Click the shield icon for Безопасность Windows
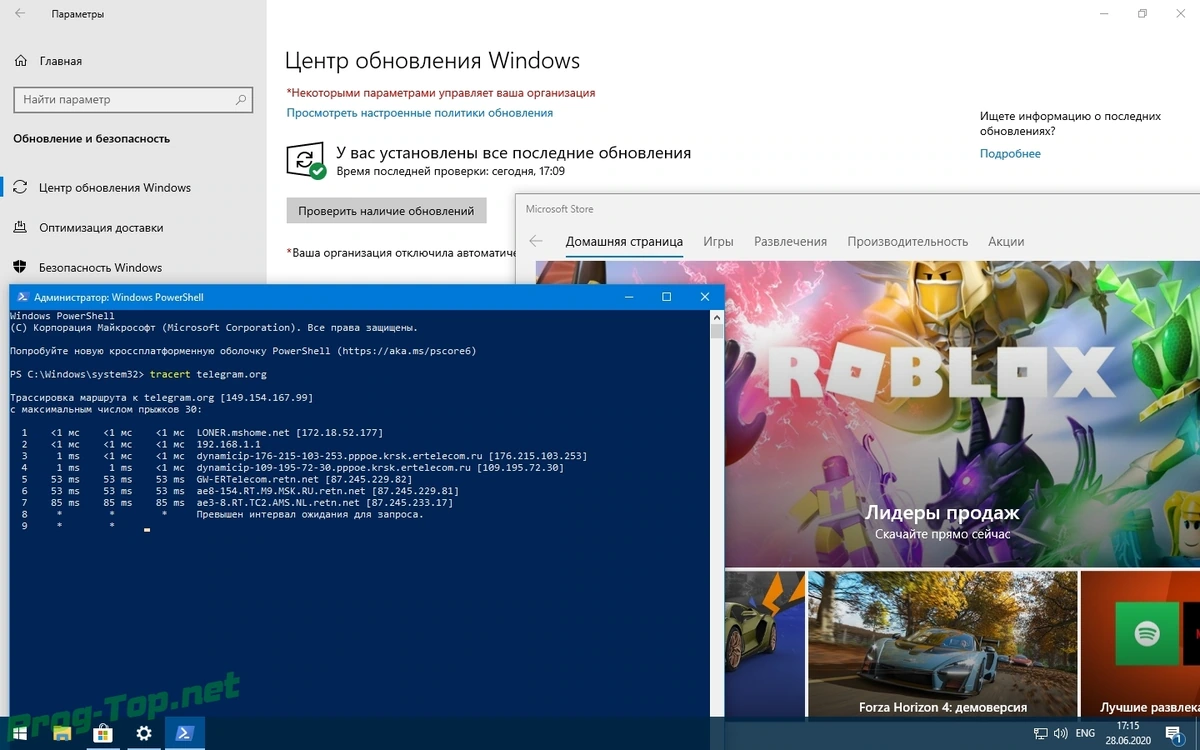Viewport: 1200px width, 750px height. tap(20, 268)
